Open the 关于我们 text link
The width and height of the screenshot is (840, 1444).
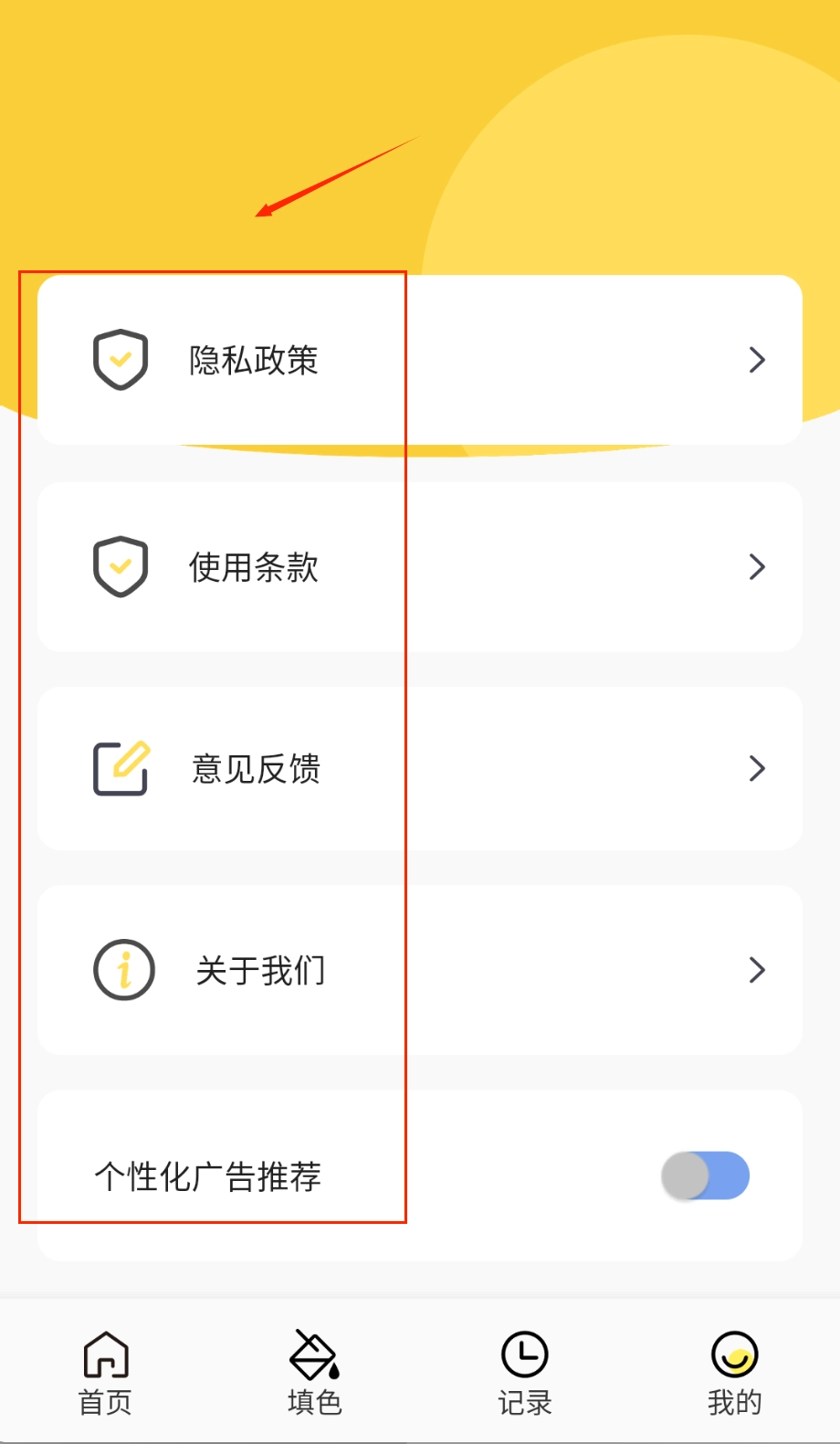(x=261, y=971)
